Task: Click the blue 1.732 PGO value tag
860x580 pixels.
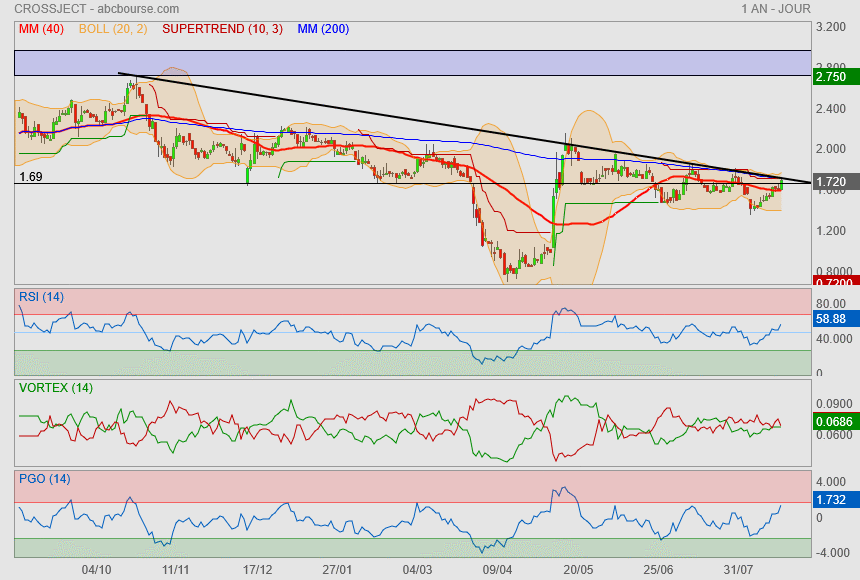Action: coord(836,500)
